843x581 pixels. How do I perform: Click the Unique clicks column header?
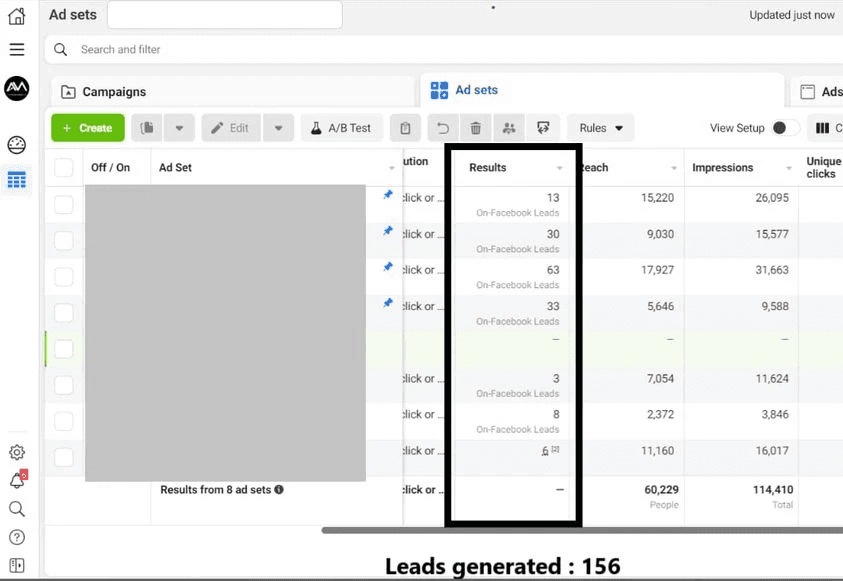coord(823,168)
